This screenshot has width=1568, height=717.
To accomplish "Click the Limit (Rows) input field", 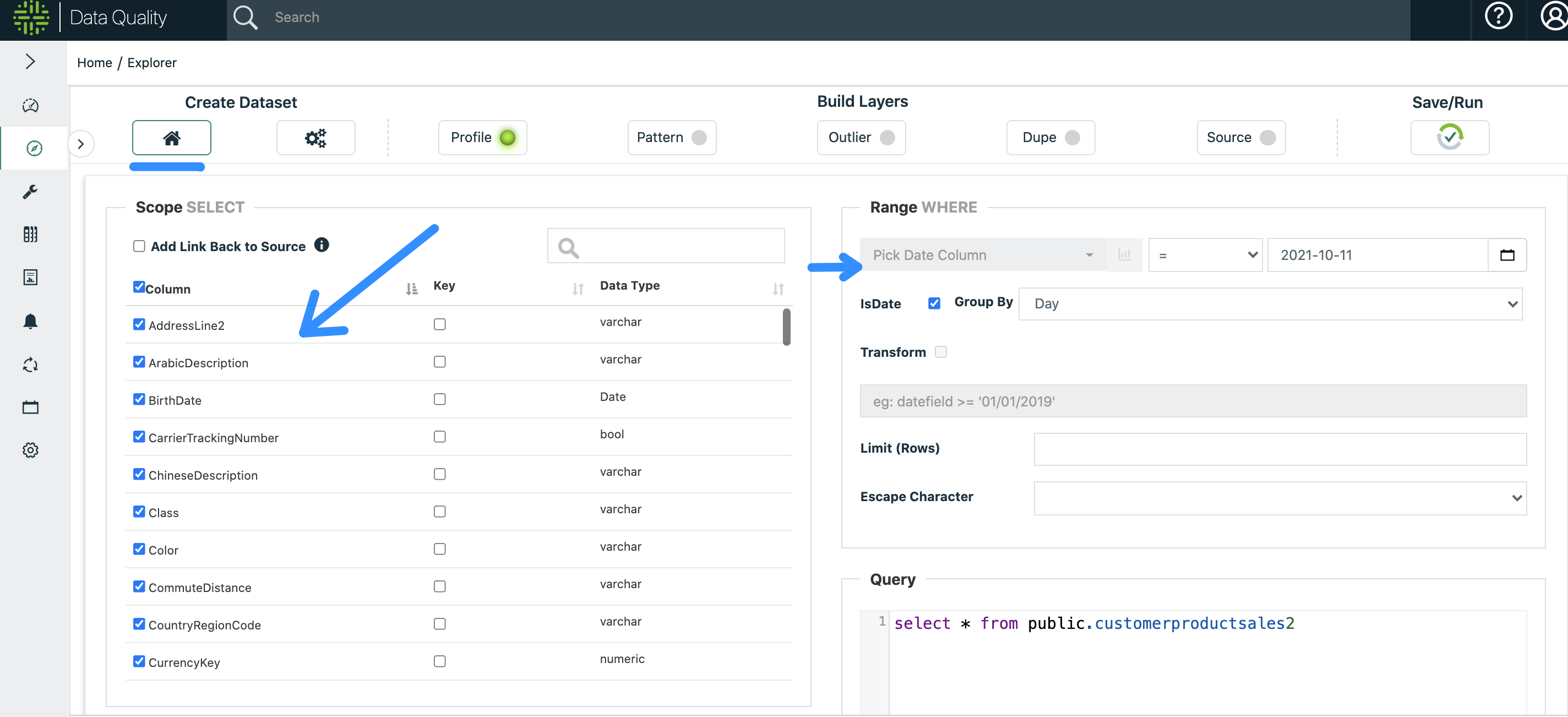I will pyautogui.click(x=1280, y=449).
